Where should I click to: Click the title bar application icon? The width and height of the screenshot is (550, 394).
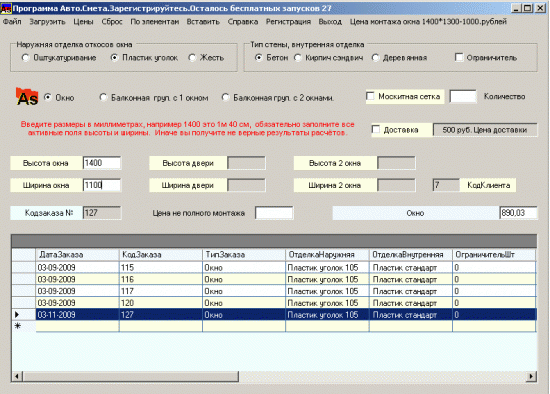click(6, 8)
